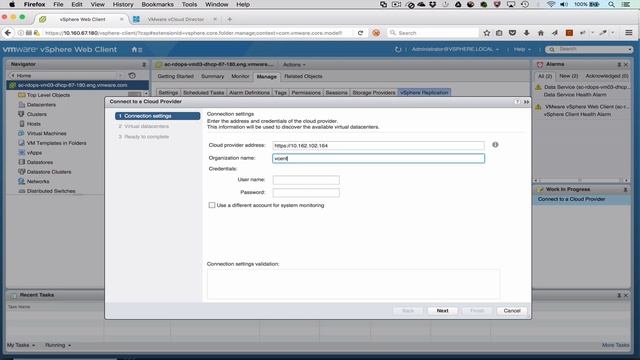Select Virtual Machines in Navigator
The height and width of the screenshot is (360, 640).
point(46,133)
